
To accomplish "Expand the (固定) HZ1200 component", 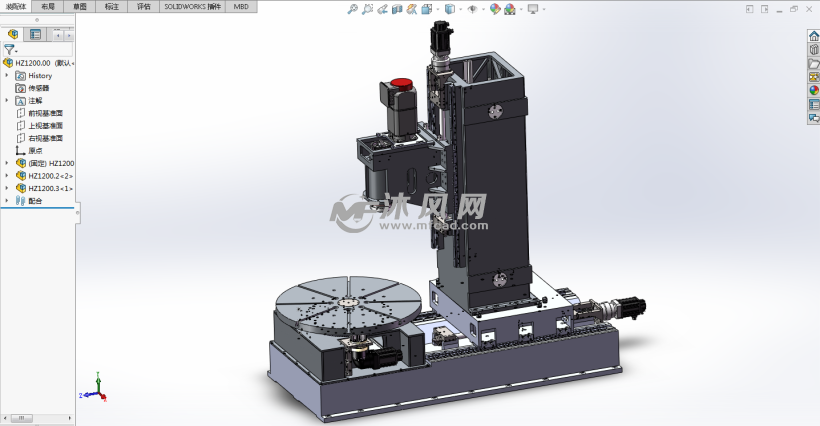I will [7, 163].
